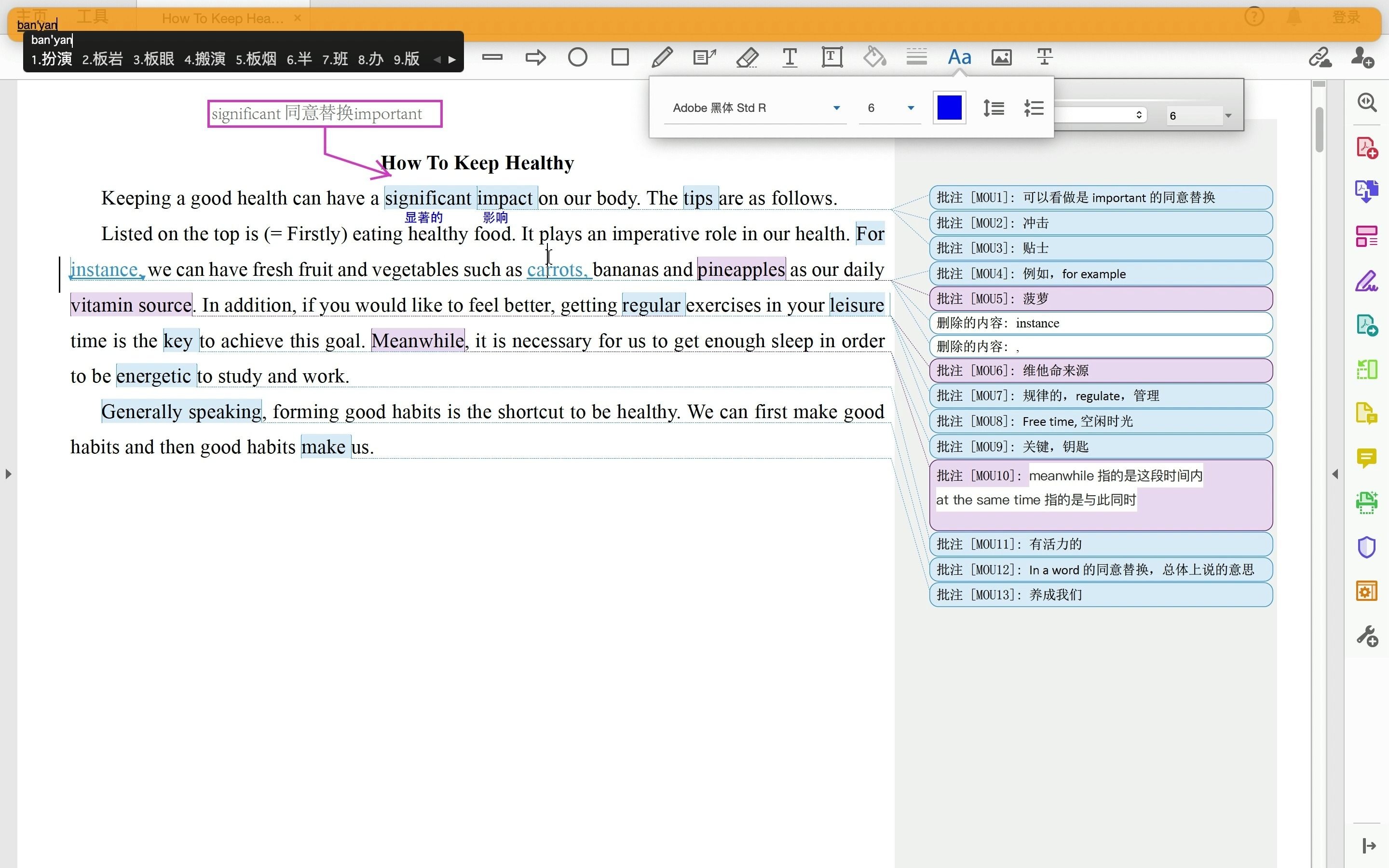Image resolution: width=1389 pixels, height=868 pixels.
Task: Switch to the 工具 tools tab
Action: click(x=93, y=16)
